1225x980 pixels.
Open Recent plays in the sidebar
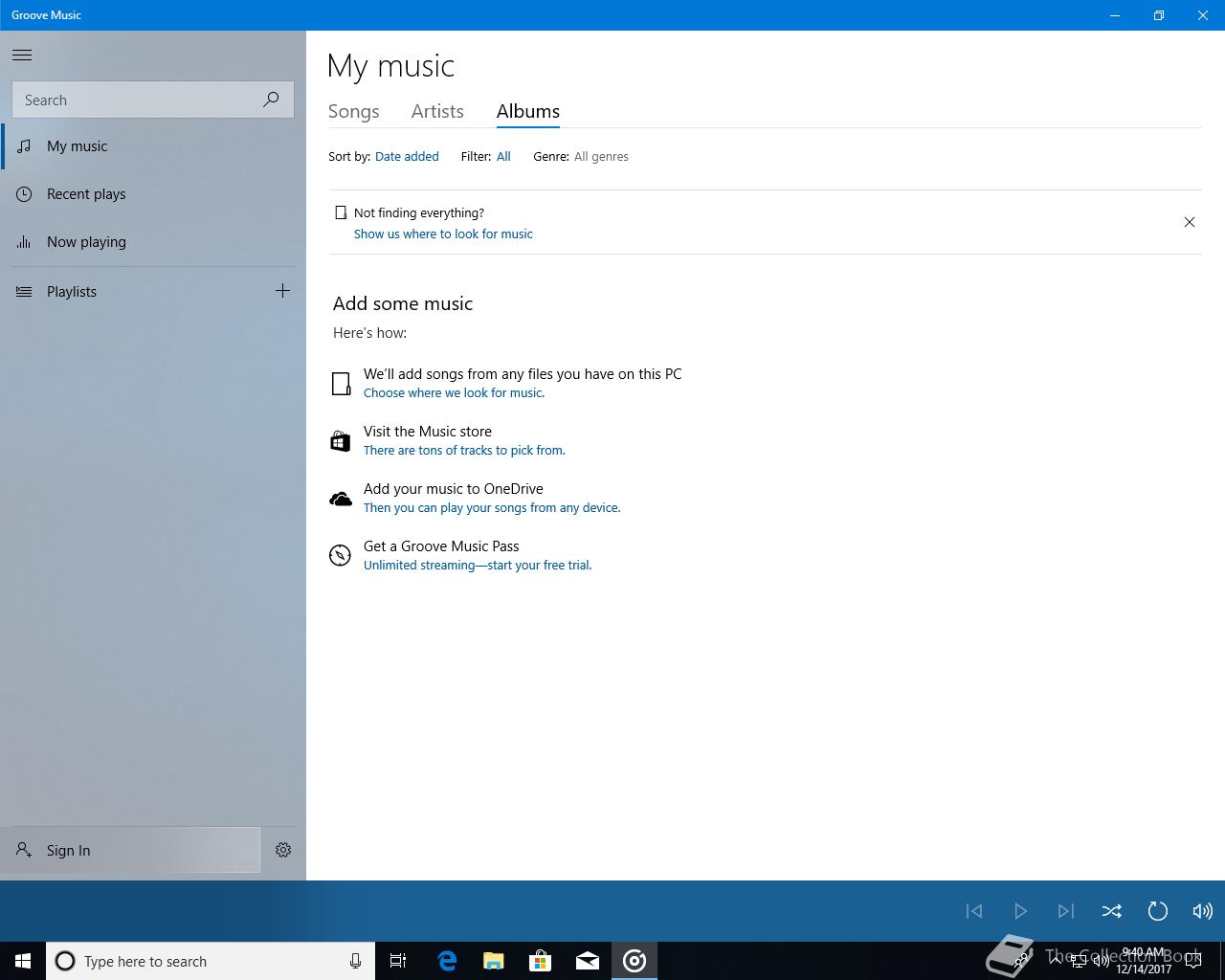pos(153,194)
